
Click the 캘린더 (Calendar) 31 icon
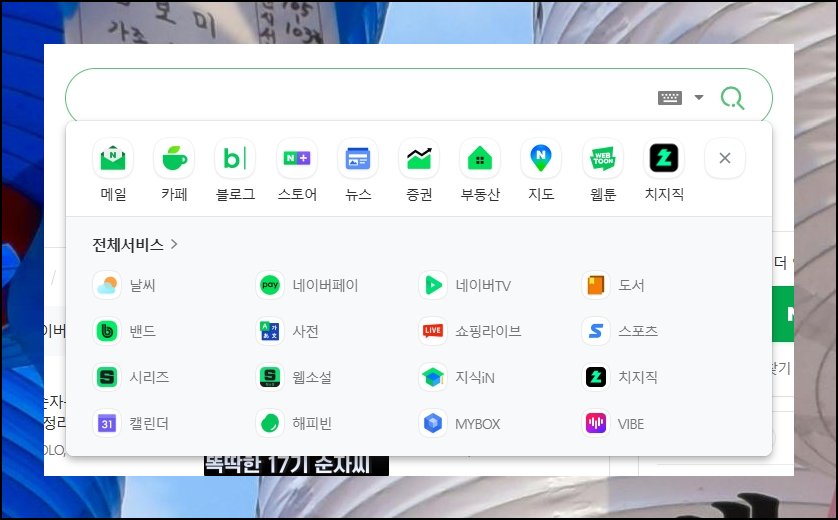pos(107,424)
